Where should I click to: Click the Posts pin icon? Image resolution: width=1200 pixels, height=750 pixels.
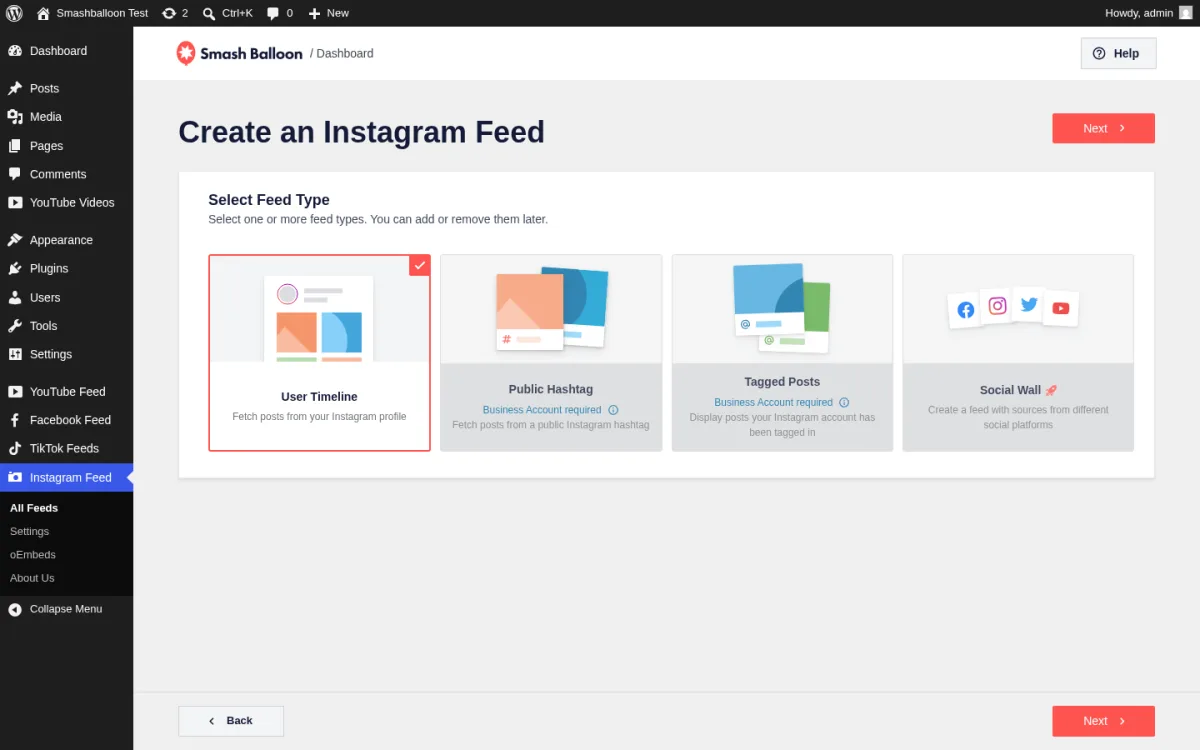(x=15, y=88)
